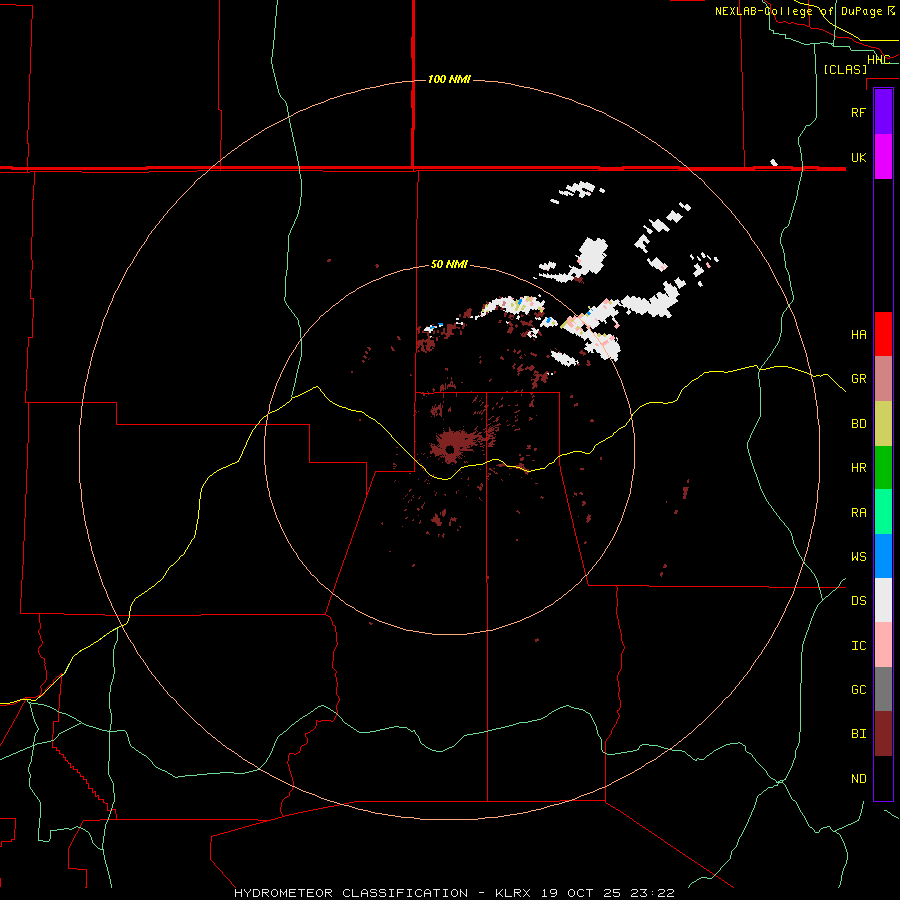Click the 'HA' legend label
Viewport: 900px width, 900px height.
858,335
